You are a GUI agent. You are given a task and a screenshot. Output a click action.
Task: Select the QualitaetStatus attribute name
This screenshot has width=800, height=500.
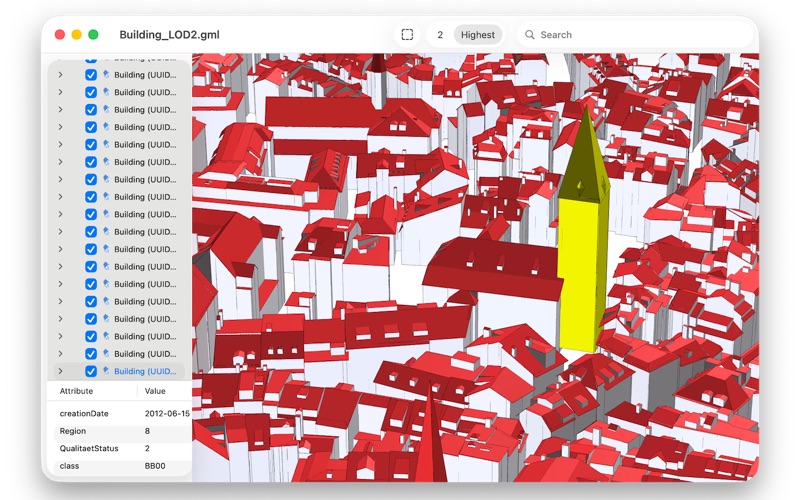89,448
